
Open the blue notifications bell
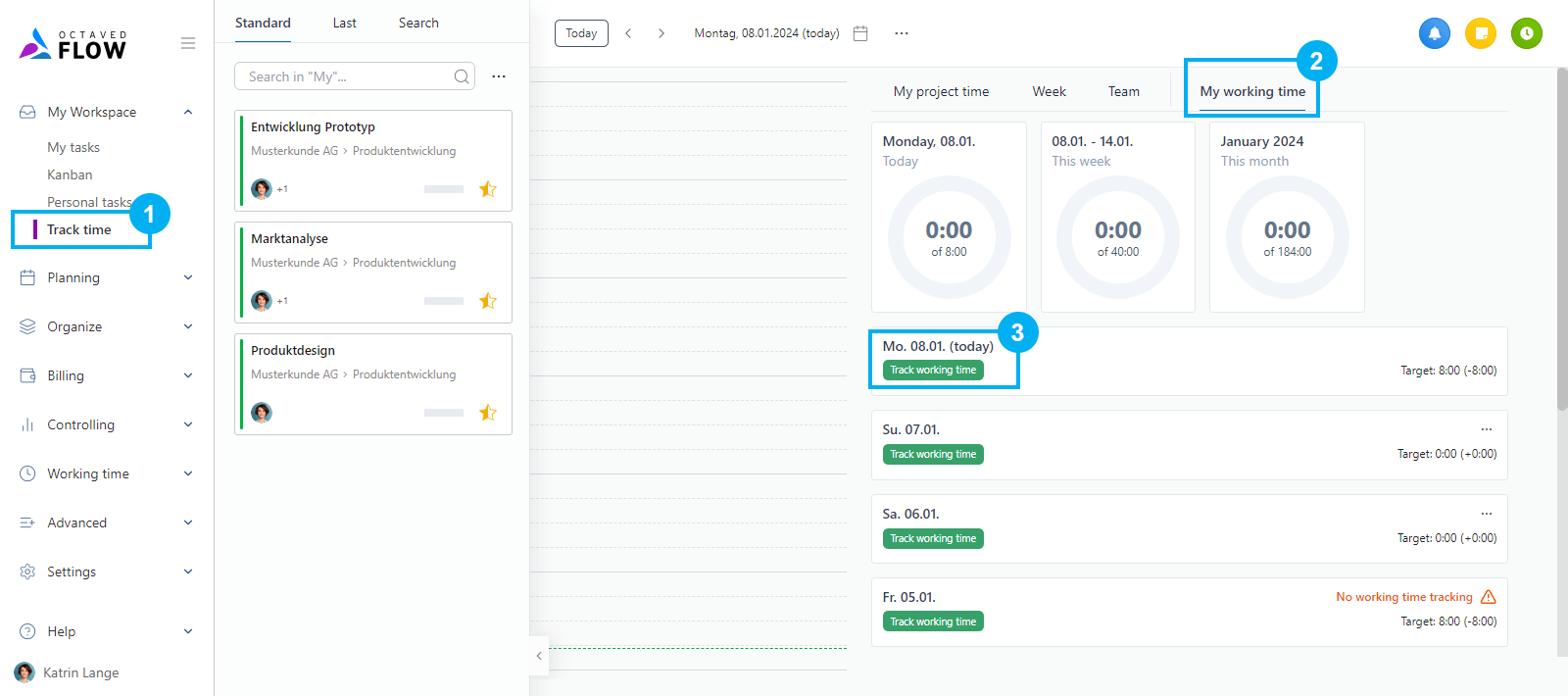[x=1435, y=33]
